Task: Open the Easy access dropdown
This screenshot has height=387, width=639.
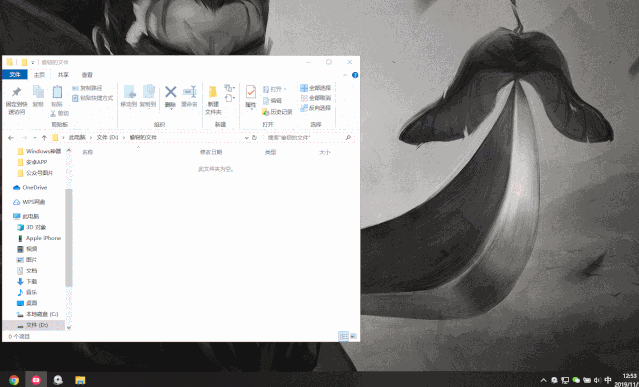Action: [230, 98]
